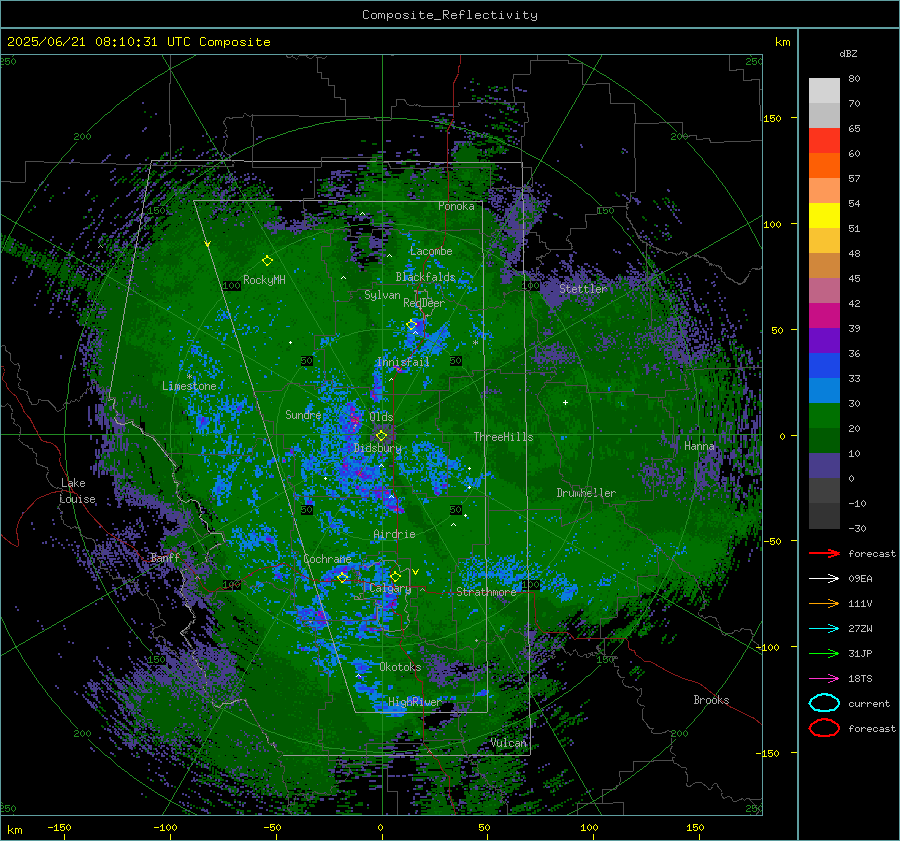Click the Didsbury town label
This screenshot has width=900, height=841.
tap(378, 448)
